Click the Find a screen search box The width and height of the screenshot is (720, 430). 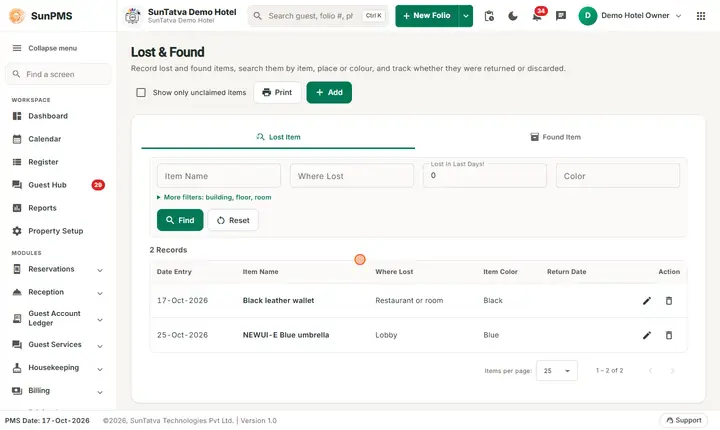pos(58,74)
